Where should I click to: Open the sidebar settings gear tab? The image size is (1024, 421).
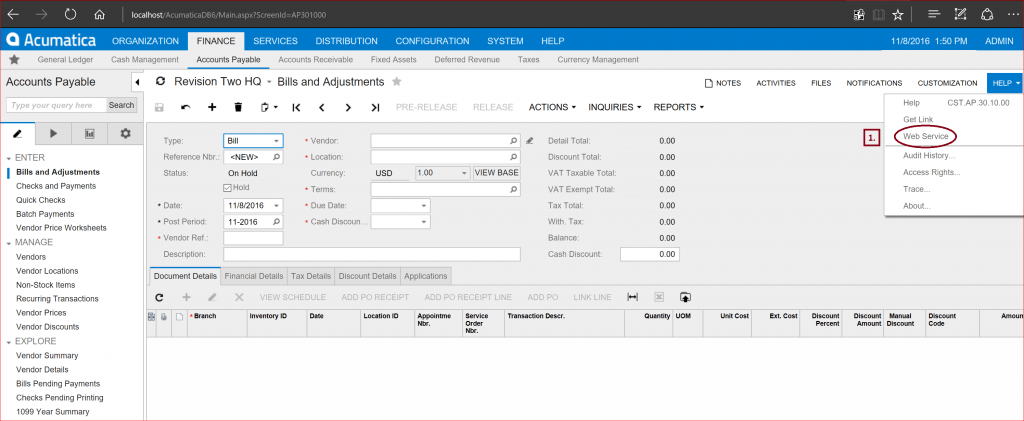[x=125, y=133]
